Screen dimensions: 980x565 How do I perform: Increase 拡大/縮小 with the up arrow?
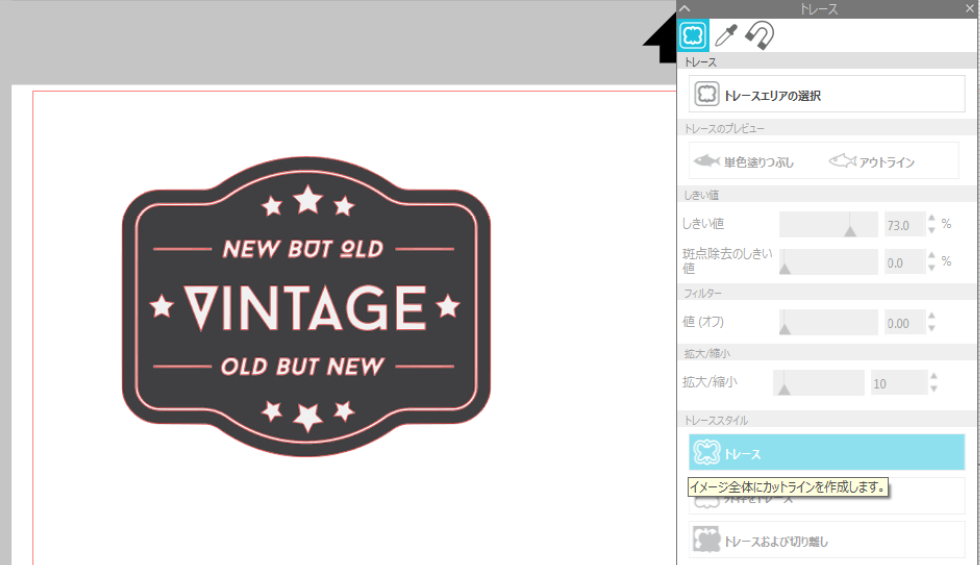tap(934, 376)
